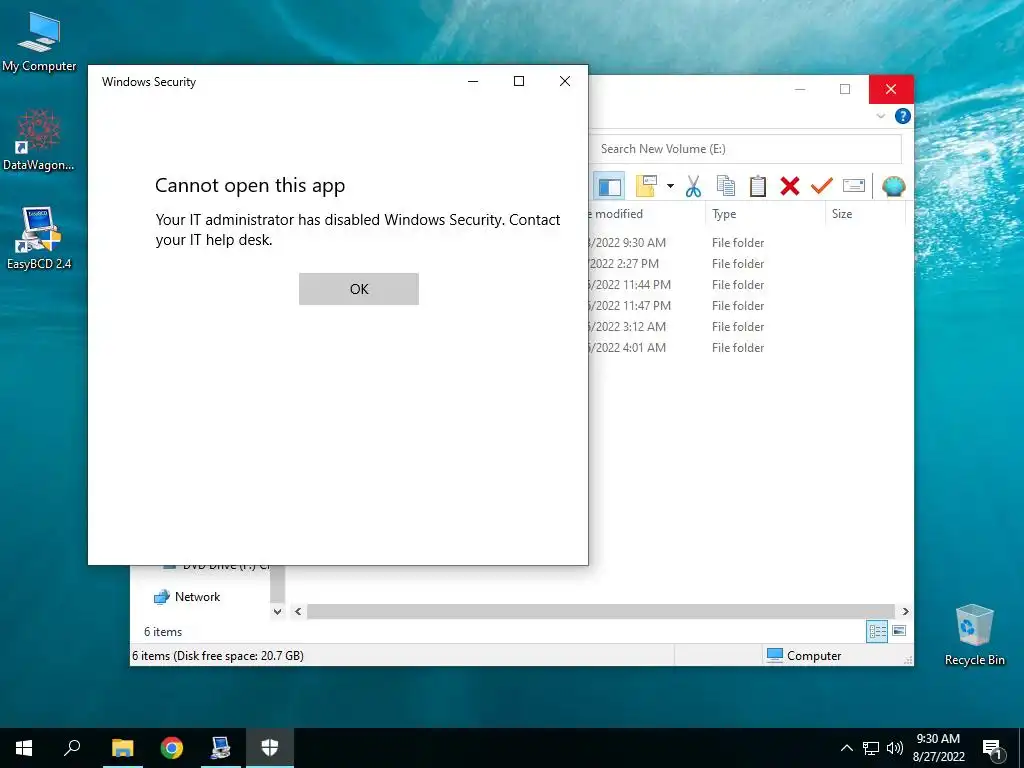Screen dimensions: 1024x768
Task: Select the folder row modified at 2:27 PM
Action: pos(746,263)
